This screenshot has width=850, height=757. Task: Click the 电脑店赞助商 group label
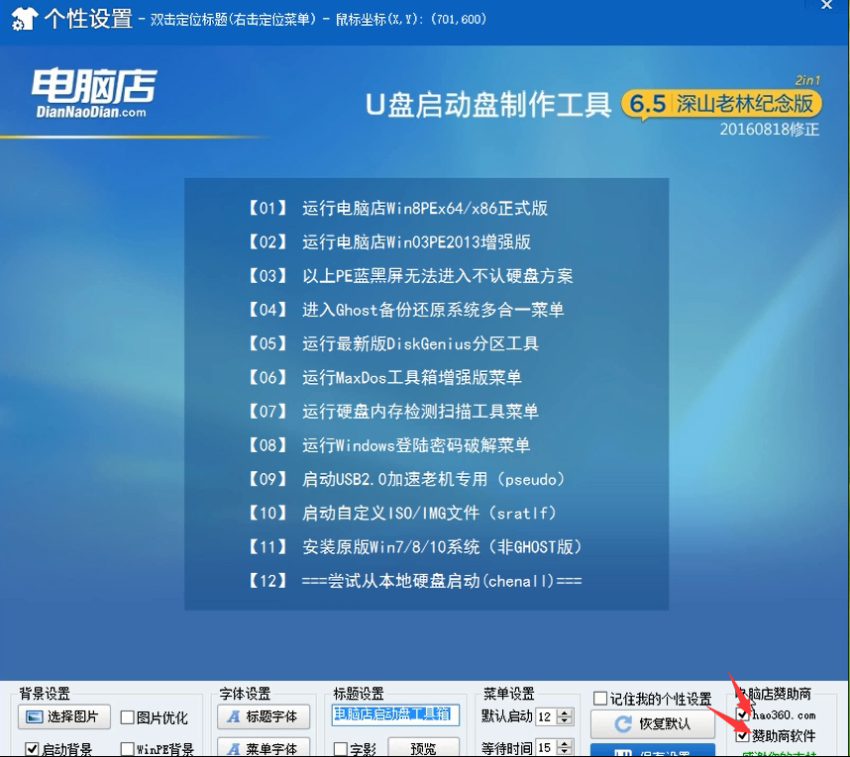774,694
